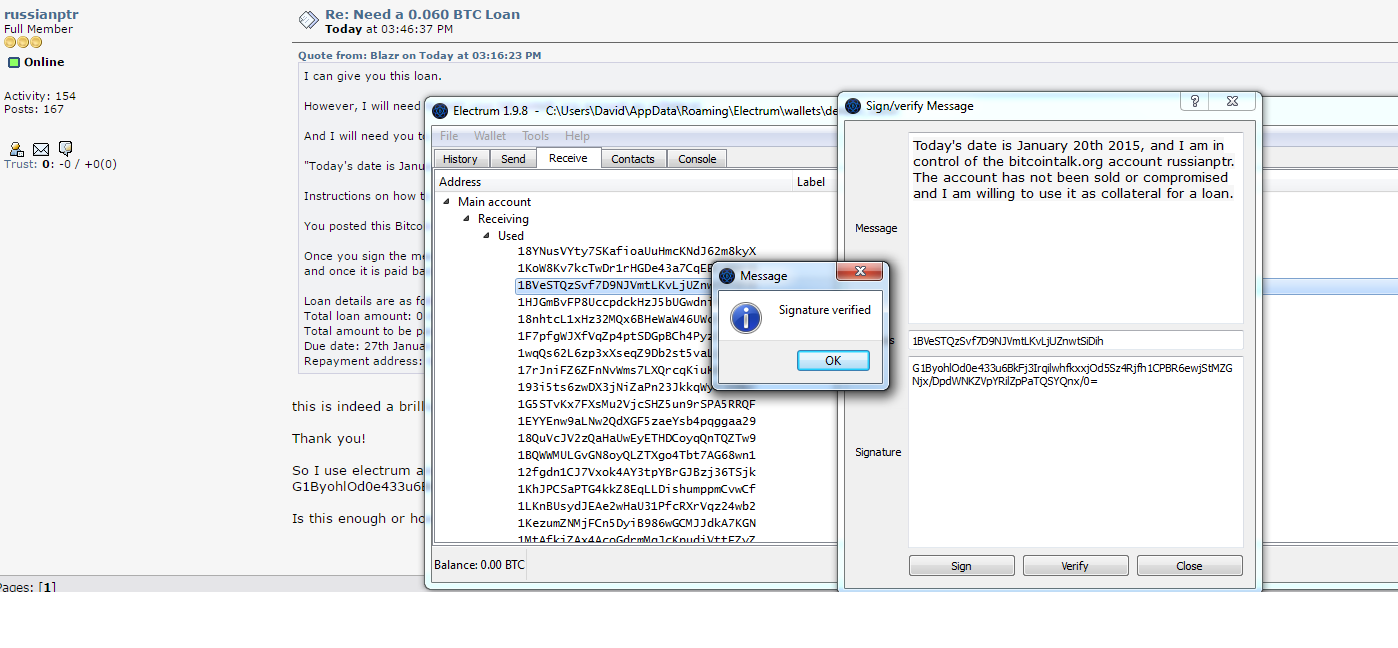Click the Electrum logo in Sign/verify Message title
Image resolution: width=1398 pixels, height=648 pixels.
tap(853, 106)
